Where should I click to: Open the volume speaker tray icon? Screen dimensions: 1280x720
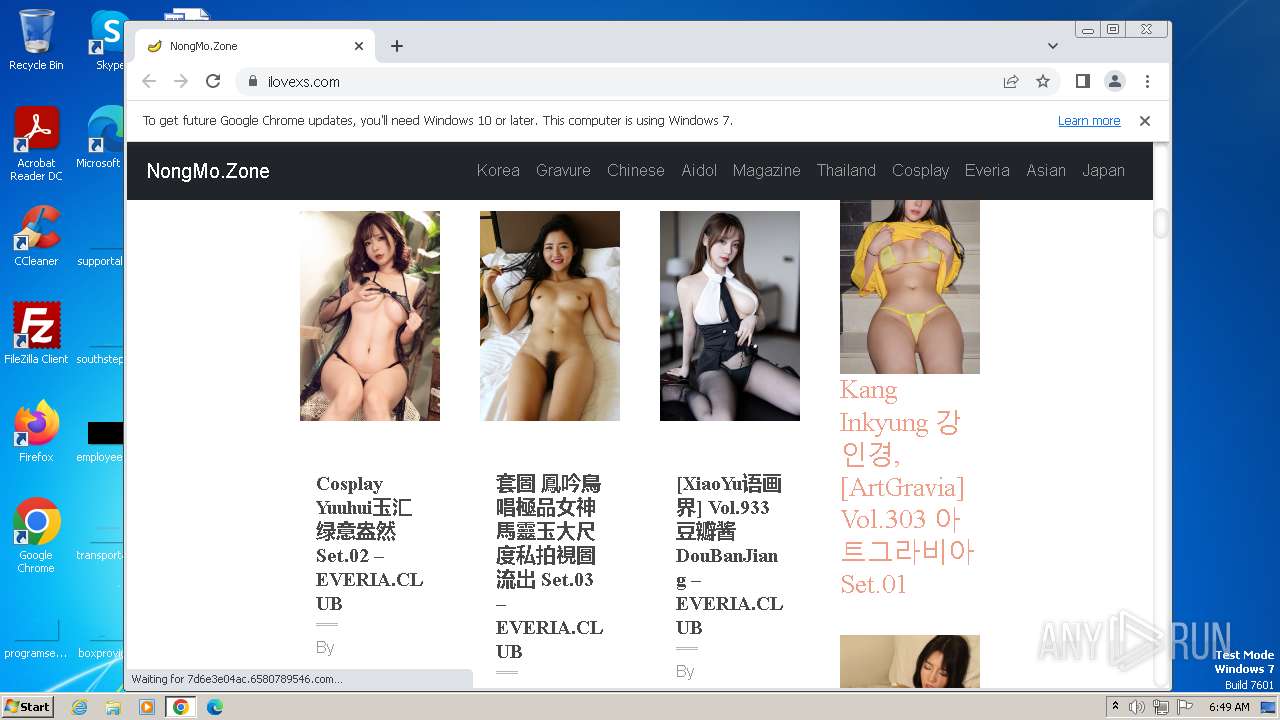pyautogui.click(x=1137, y=707)
